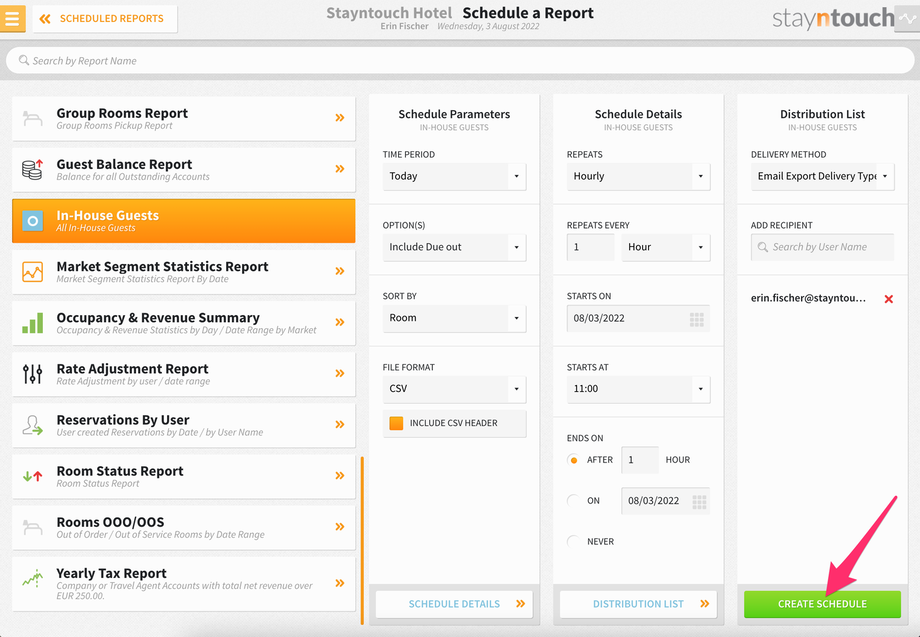
Task: Click the activity pulse icon top right
Action: pyautogui.click(x=907, y=19)
